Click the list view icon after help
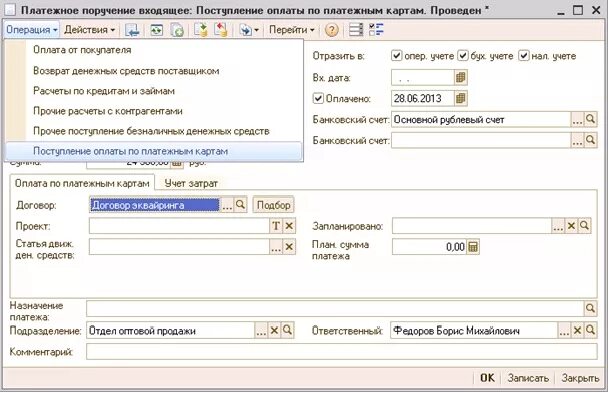Image resolution: width=608 pixels, height=393 pixels. pyautogui.click(x=356, y=30)
